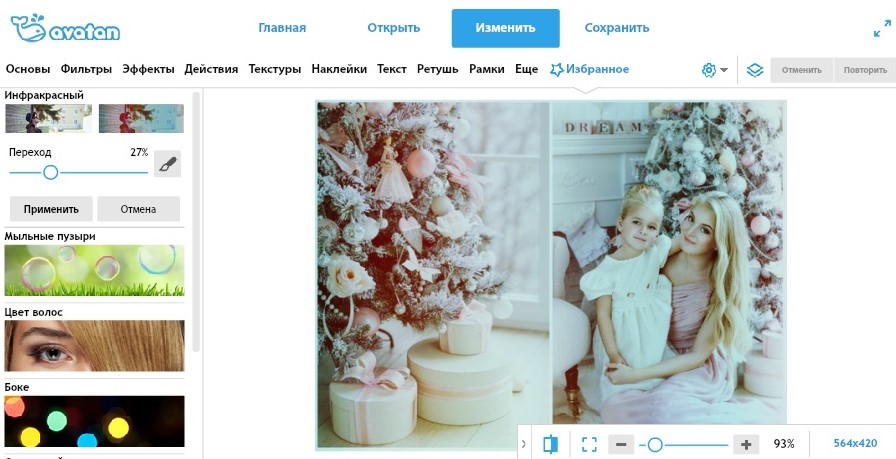This screenshot has height=459, width=896.
Task: Expand the bottom toolbar chevron arrow
Action: (523, 444)
